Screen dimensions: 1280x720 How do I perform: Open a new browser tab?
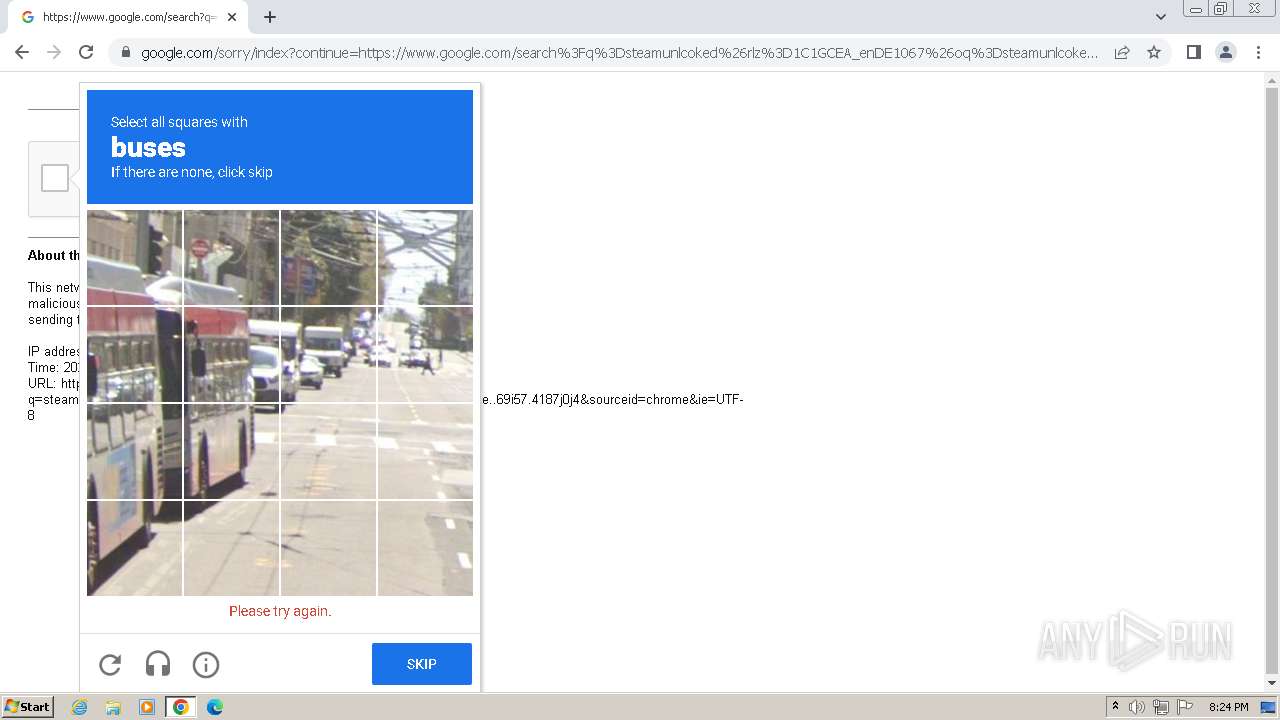270,17
